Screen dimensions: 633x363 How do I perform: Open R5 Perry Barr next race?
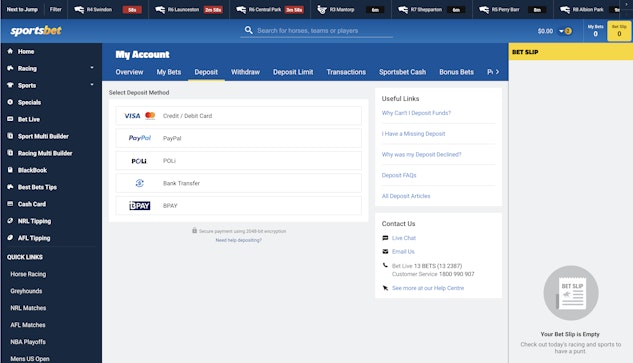513,9
